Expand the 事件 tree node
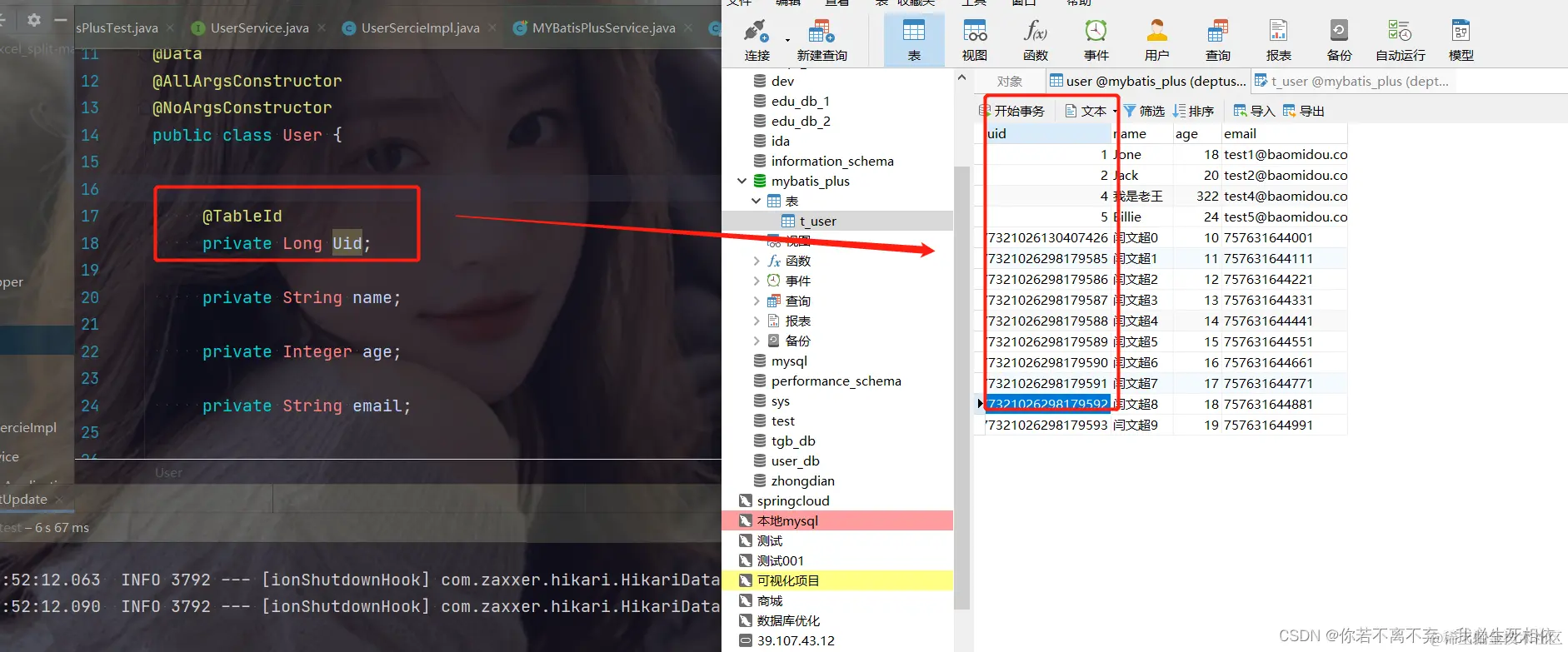The image size is (1568, 652). pyautogui.click(x=756, y=281)
